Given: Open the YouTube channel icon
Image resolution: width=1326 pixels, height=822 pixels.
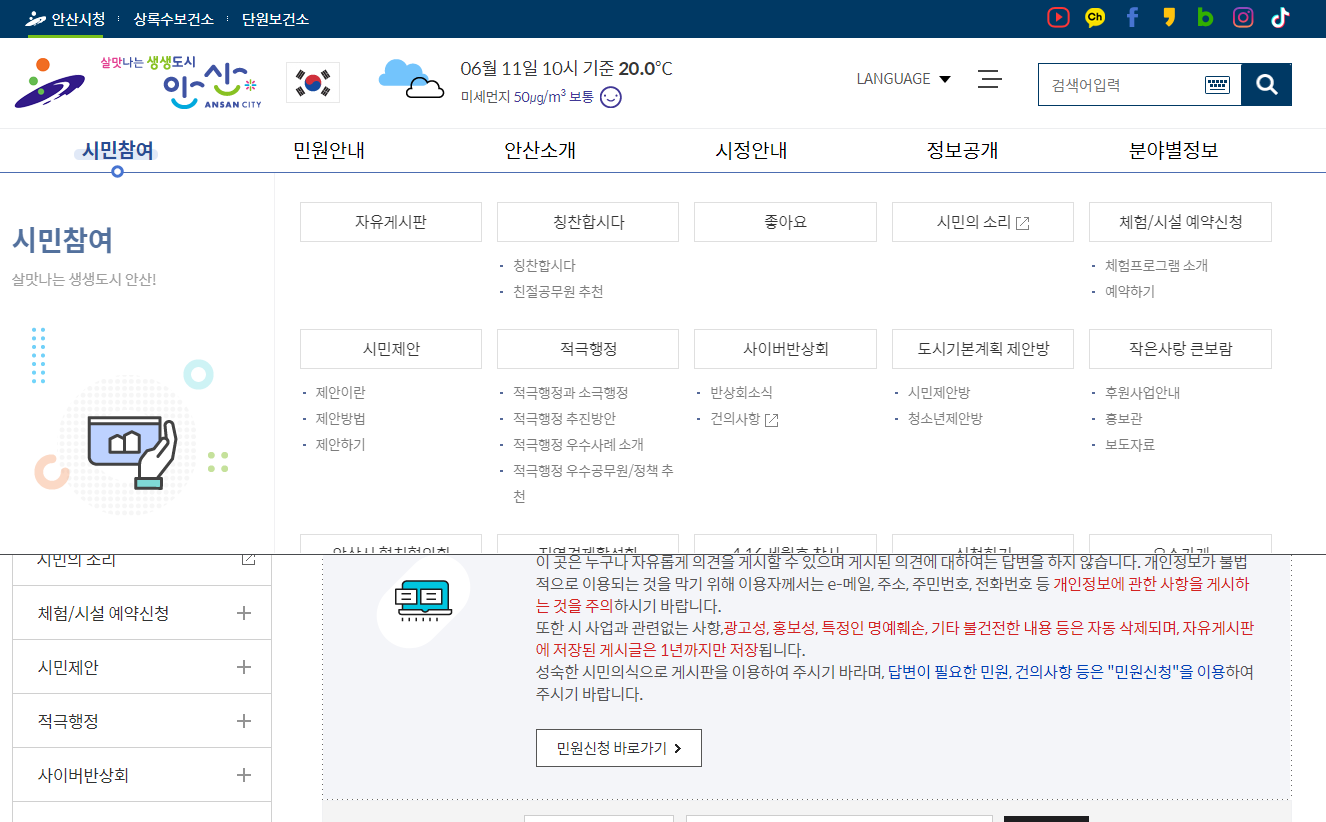Looking at the screenshot, I should pyautogui.click(x=1058, y=18).
